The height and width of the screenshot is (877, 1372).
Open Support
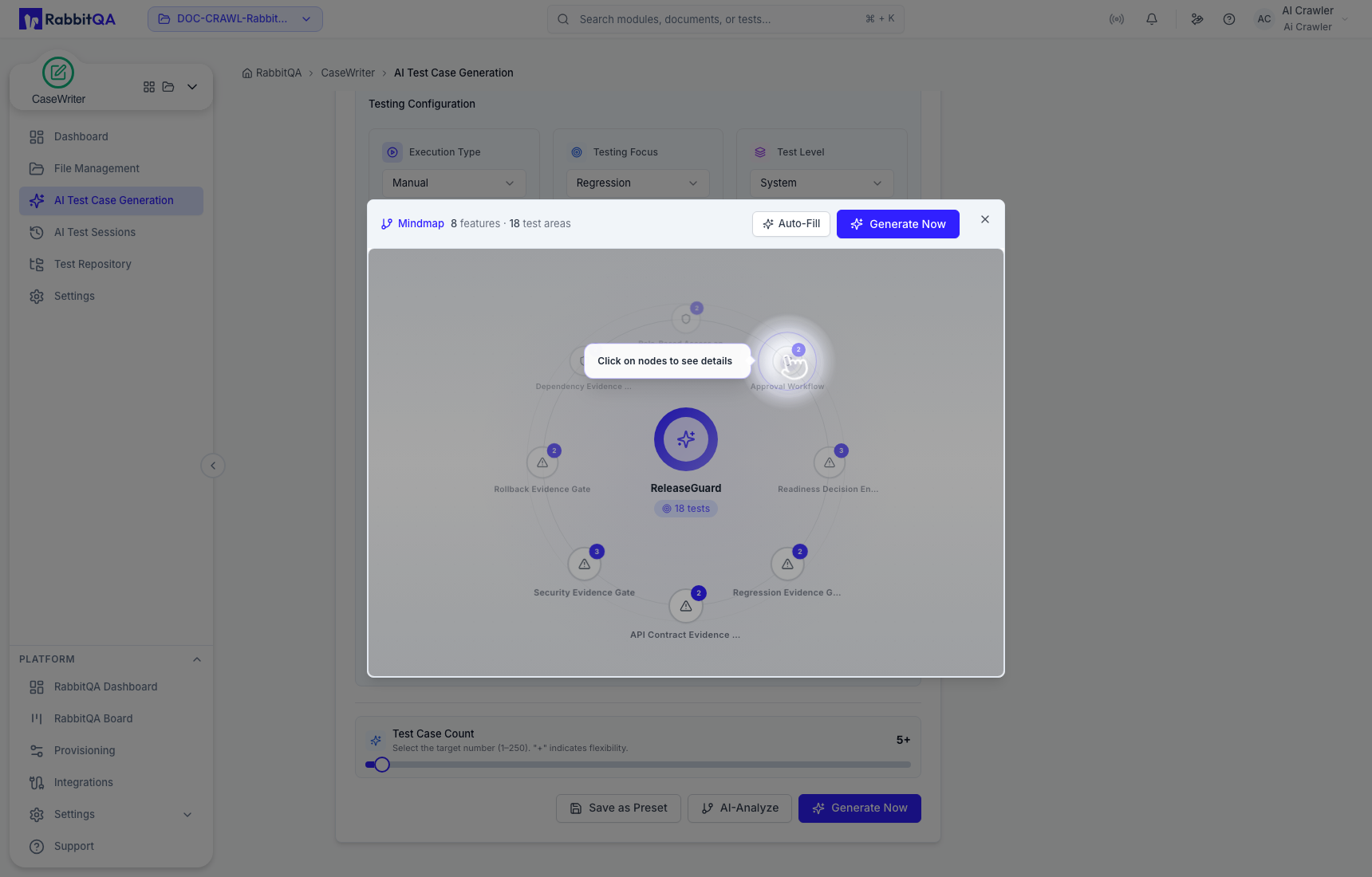112,847
